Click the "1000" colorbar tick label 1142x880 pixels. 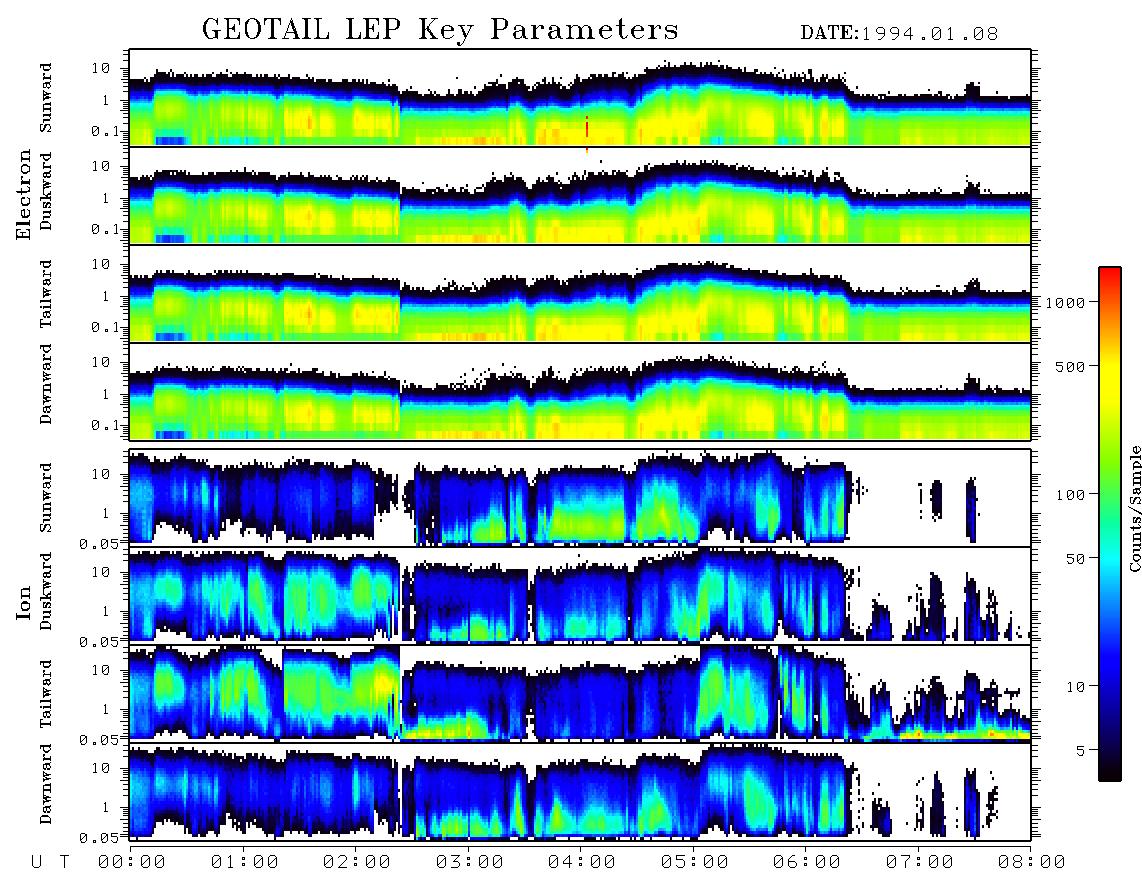[x=1065, y=303]
